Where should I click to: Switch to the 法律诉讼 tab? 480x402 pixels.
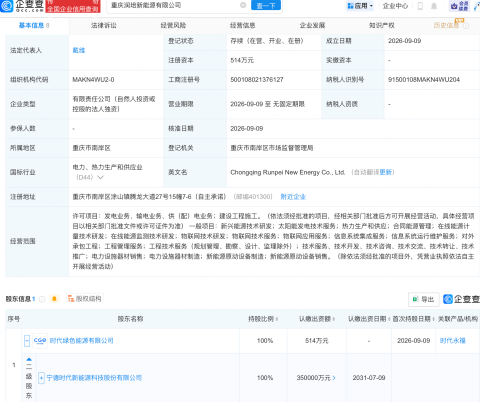tap(104, 25)
